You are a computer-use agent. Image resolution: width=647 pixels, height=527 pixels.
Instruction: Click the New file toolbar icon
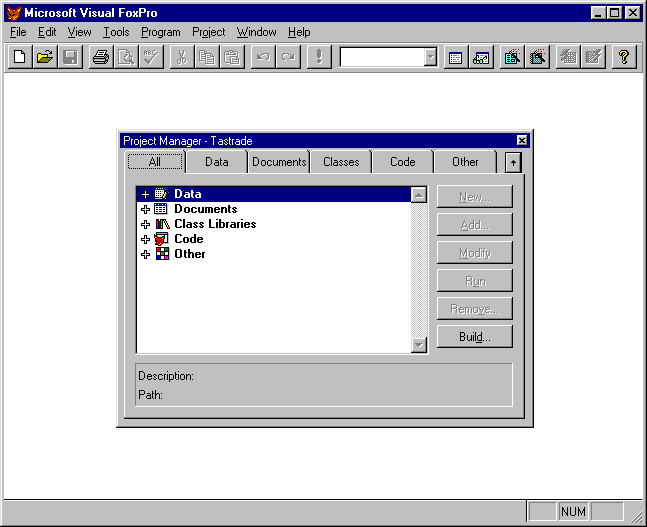20,57
